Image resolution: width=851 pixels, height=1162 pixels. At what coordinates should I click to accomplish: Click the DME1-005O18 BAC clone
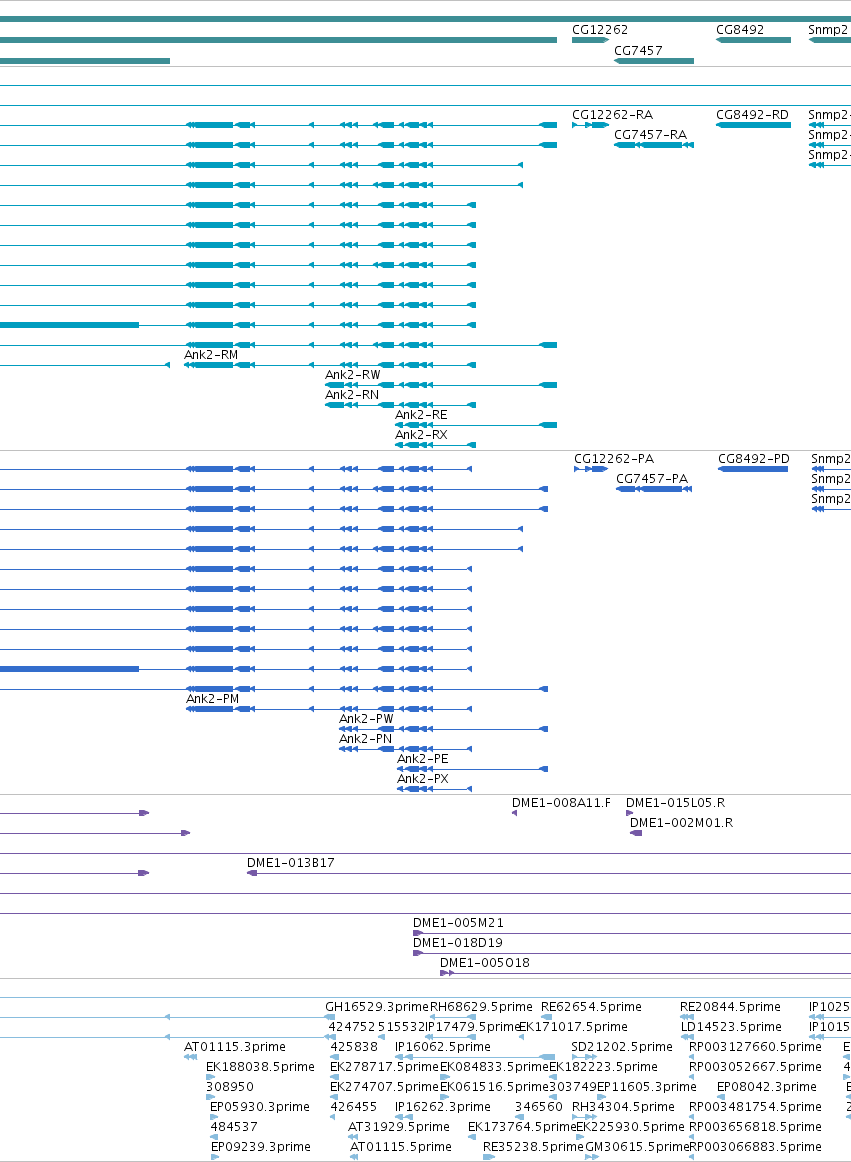(485, 963)
